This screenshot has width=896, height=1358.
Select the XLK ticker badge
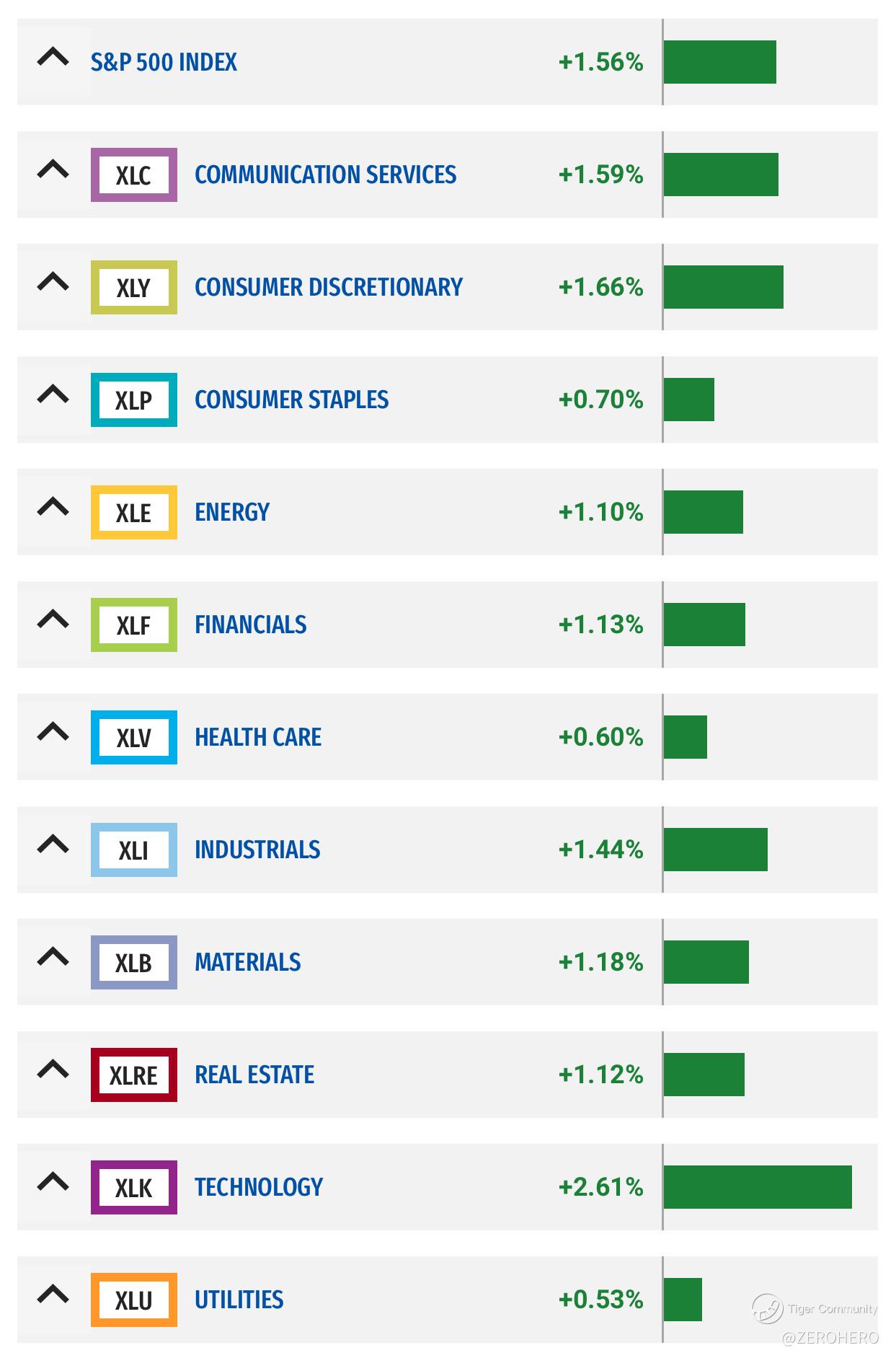pyautogui.click(x=133, y=1187)
